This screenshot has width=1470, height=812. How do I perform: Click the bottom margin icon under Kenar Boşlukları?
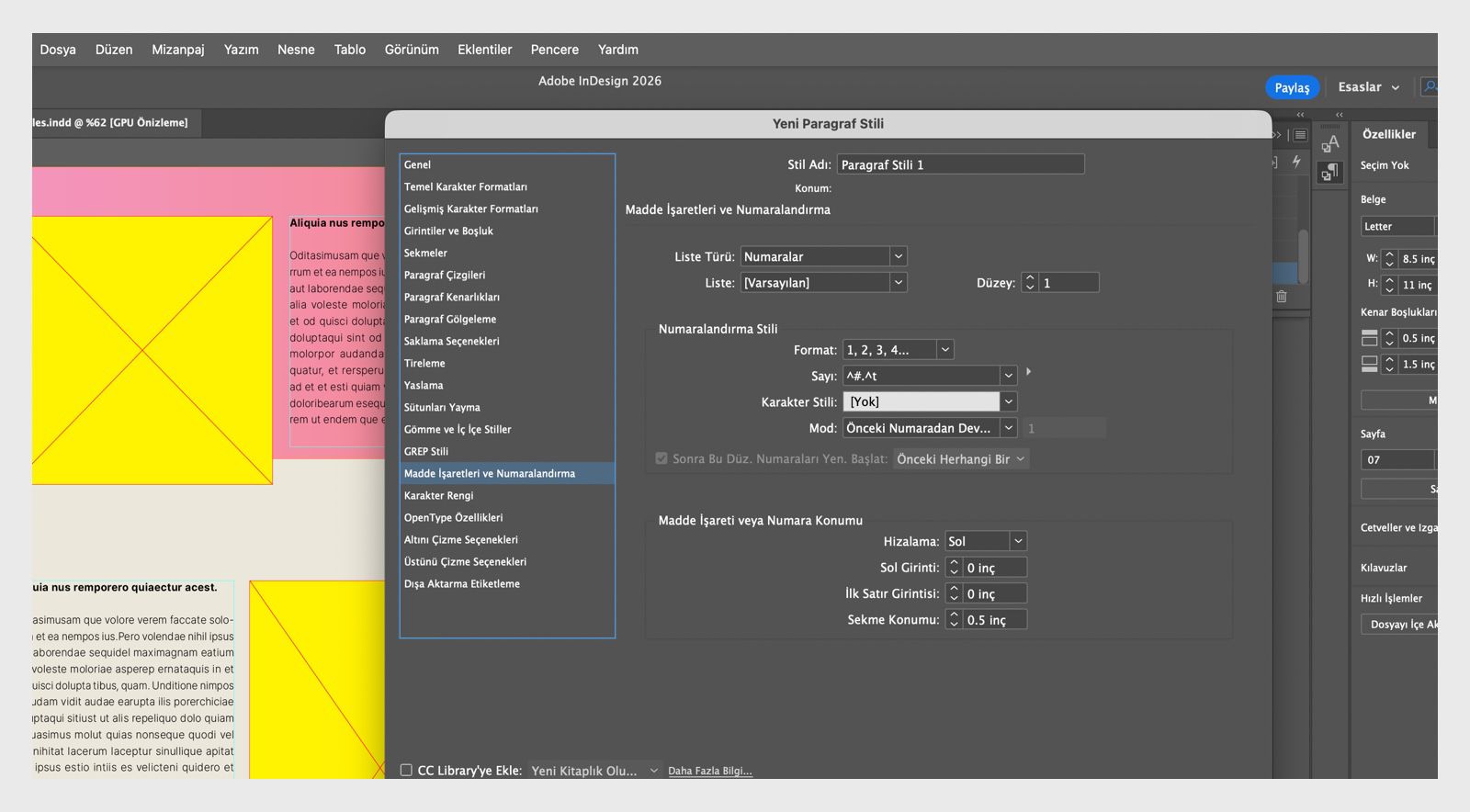click(x=1369, y=364)
